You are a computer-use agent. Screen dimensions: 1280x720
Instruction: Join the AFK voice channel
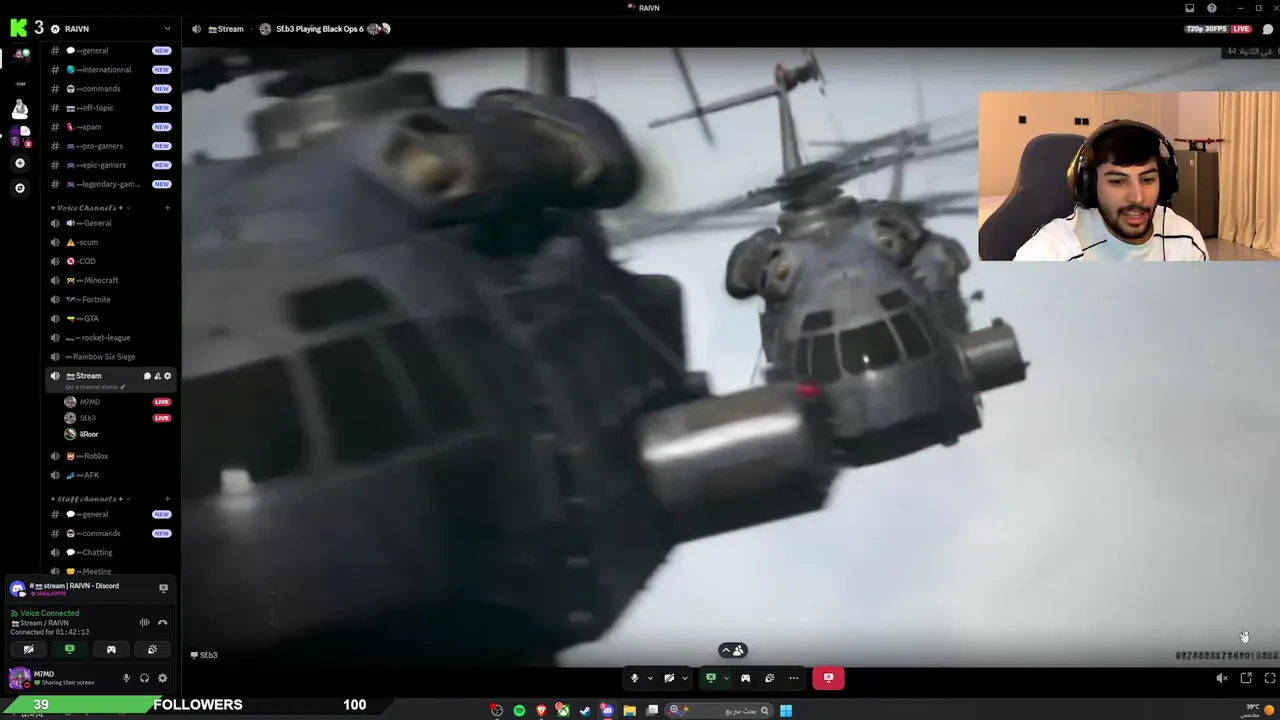click(110, 475)
